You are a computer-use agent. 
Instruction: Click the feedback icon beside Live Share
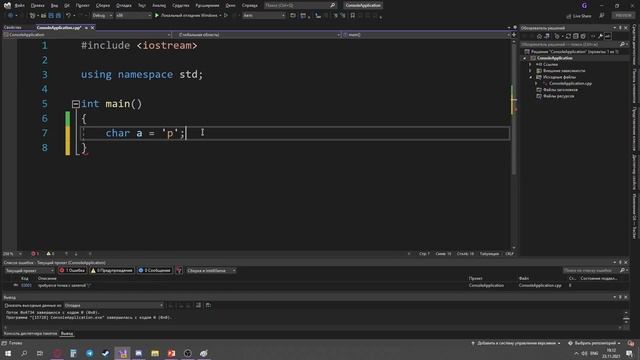602,16
